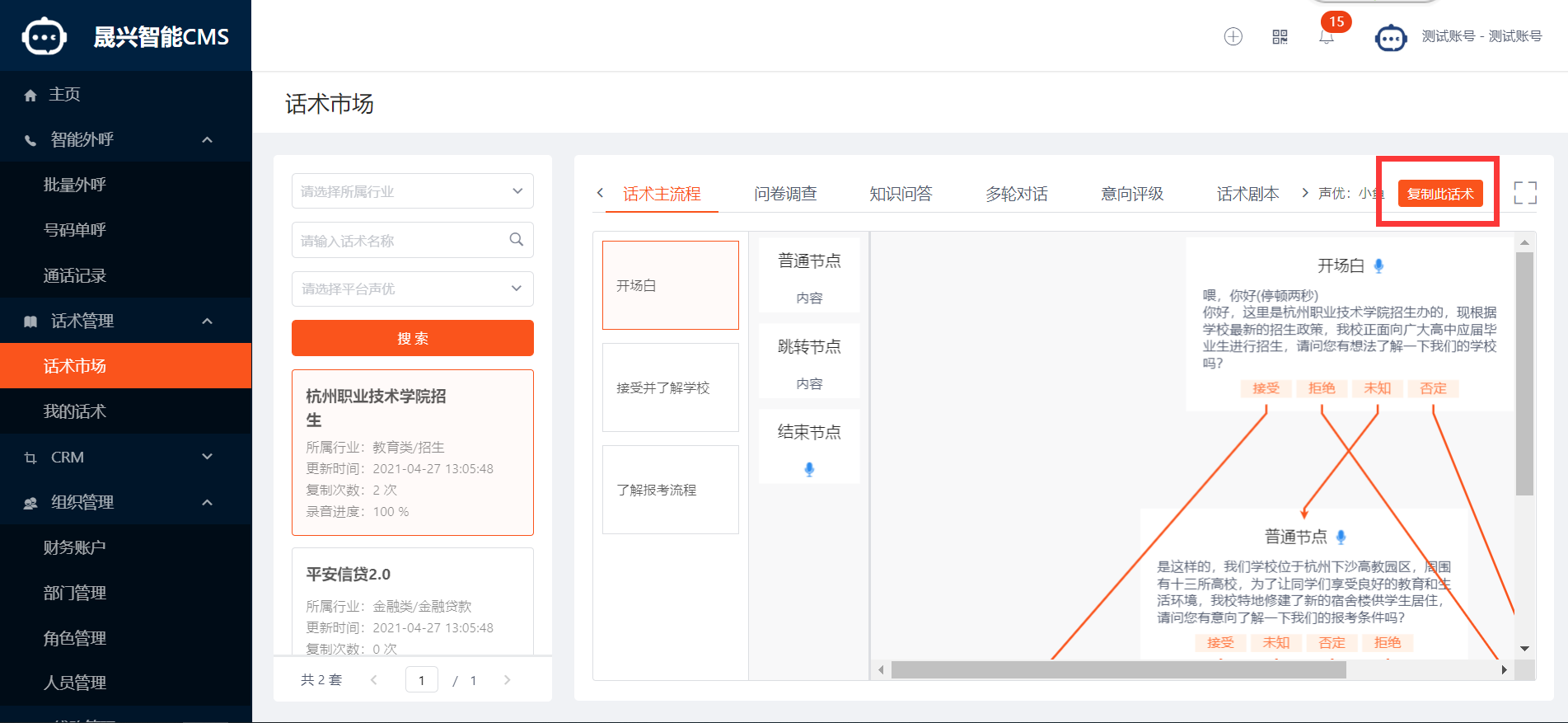Expand the CRM menu chevron
1568x723 pixels.
coord(208,457)
